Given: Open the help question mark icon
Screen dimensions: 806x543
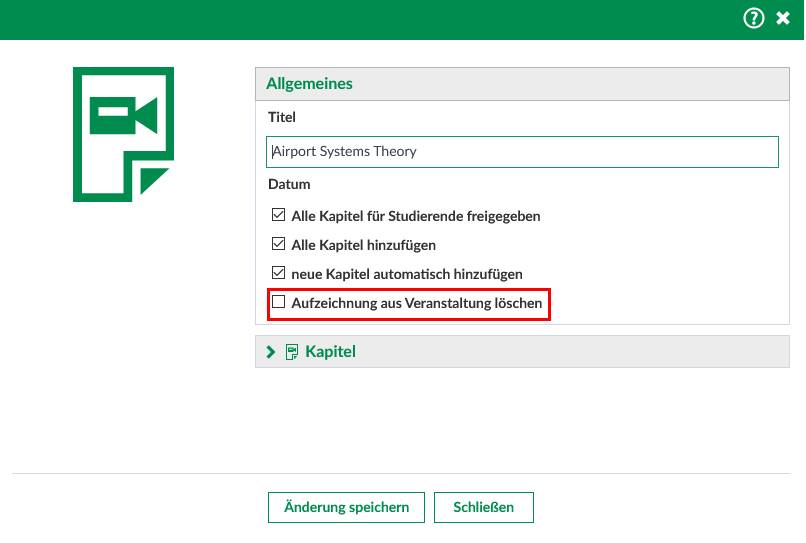Looking at the screenshot, I should (x=753, y=19).
